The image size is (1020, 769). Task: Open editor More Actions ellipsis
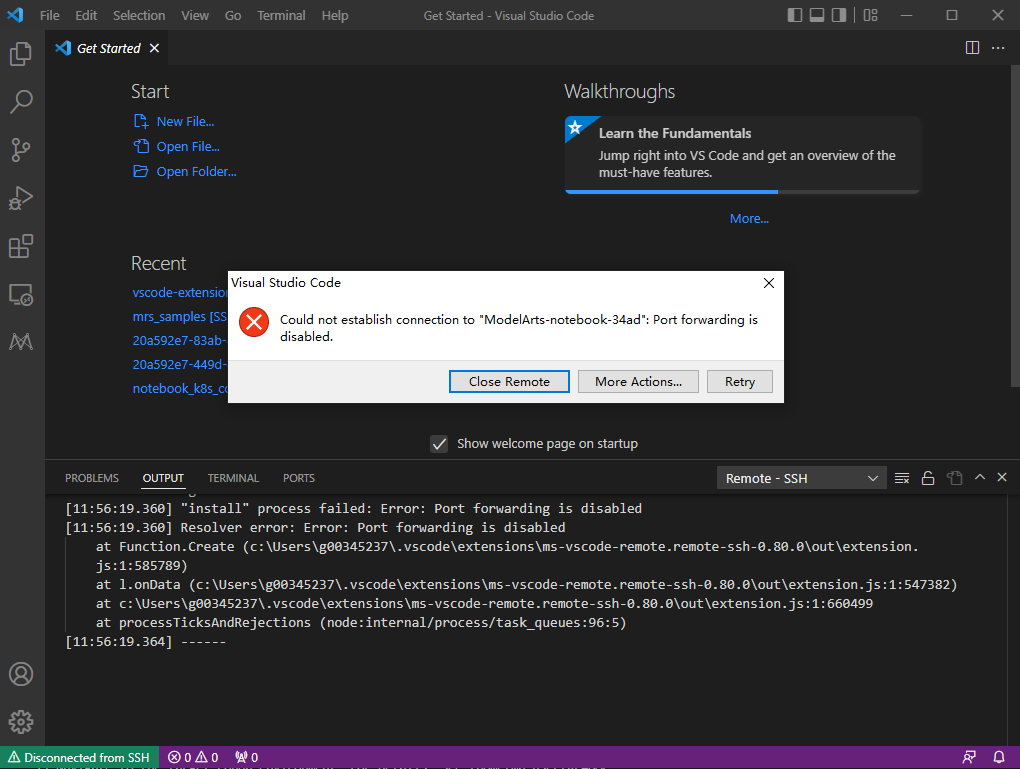click(998, 47)
